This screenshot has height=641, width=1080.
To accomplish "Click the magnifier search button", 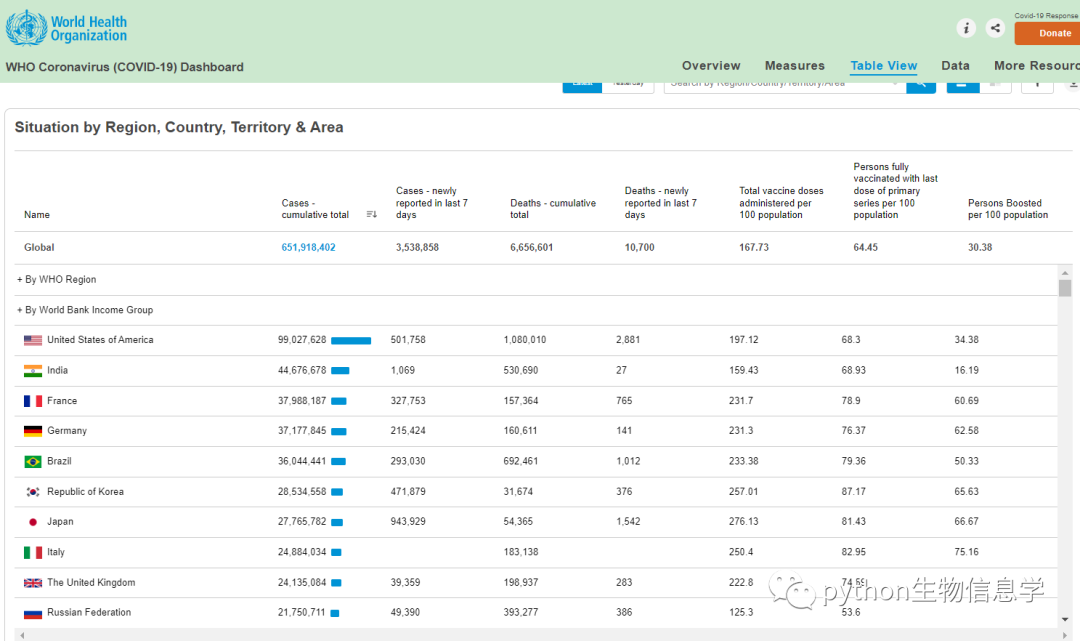I will (921, 87).
